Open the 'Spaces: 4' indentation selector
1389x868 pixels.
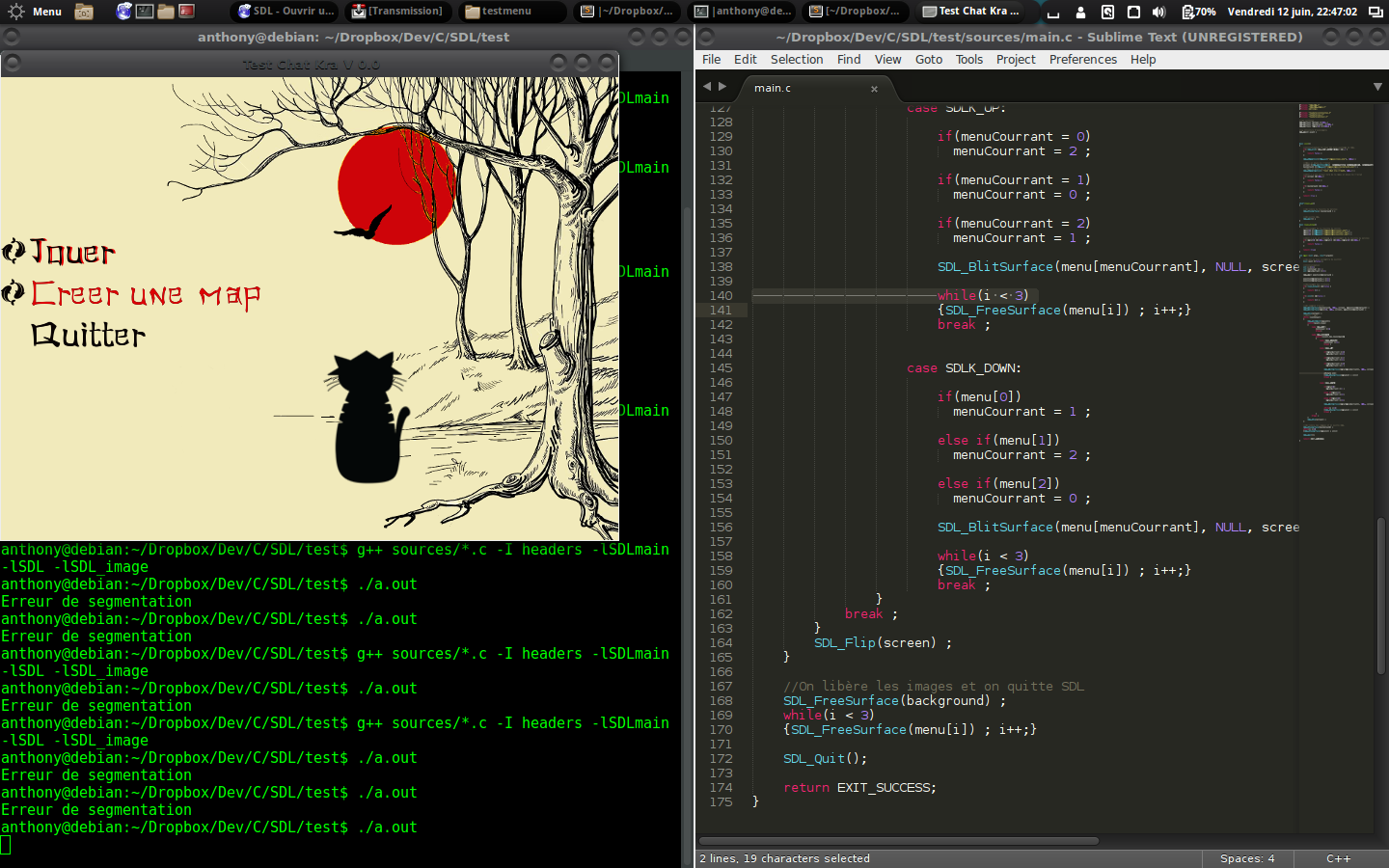(x=1247, y=858)
